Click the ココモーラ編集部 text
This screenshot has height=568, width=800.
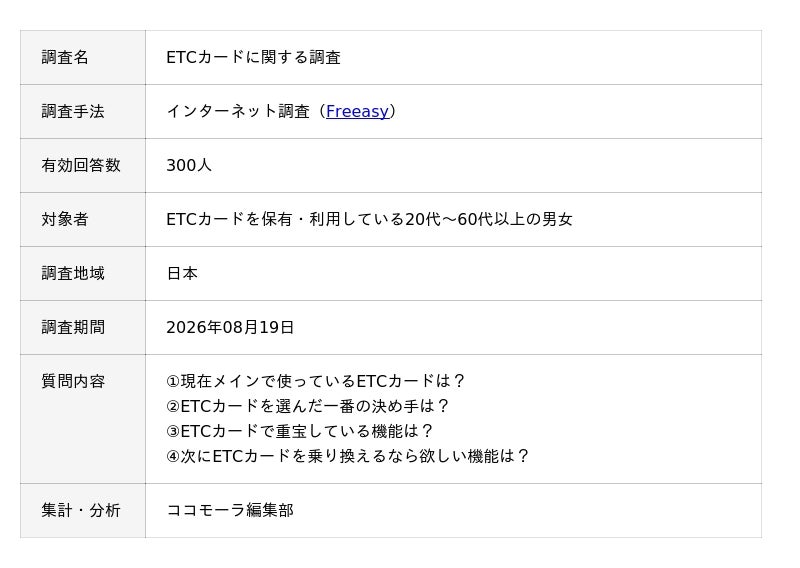pyautogui.click(x=230, y=510)
